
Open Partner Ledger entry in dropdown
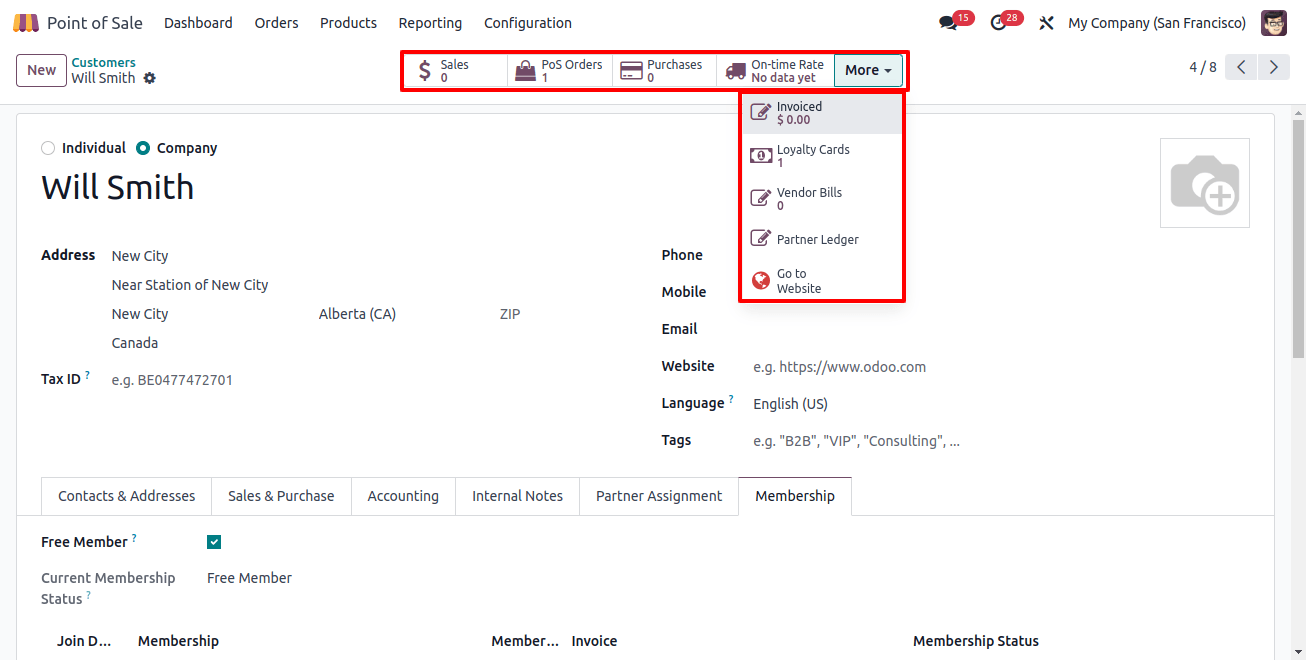click(822, 239)
